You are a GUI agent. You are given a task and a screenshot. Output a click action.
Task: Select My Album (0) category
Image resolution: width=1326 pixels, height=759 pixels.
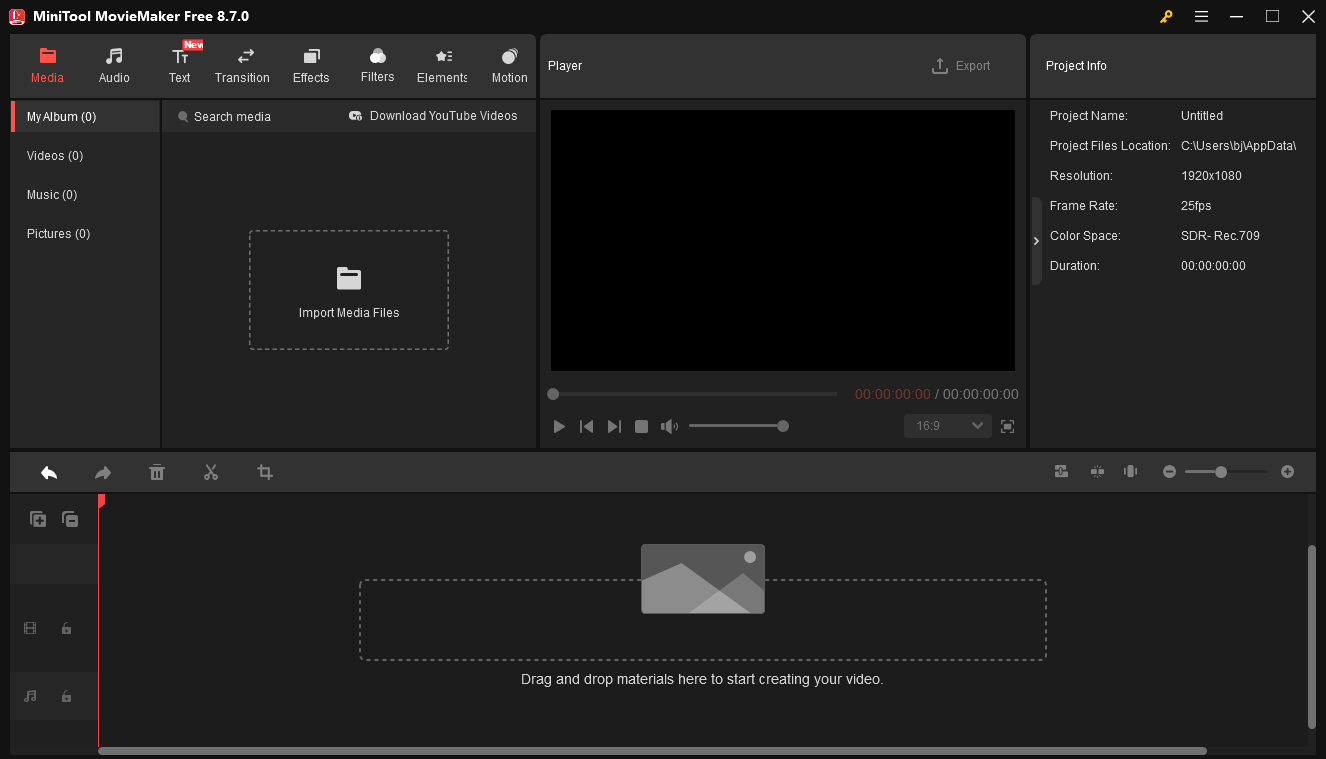85,117
